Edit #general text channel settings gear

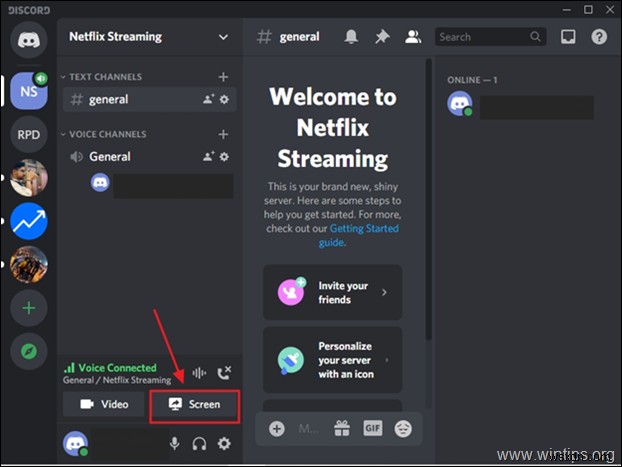224,99
